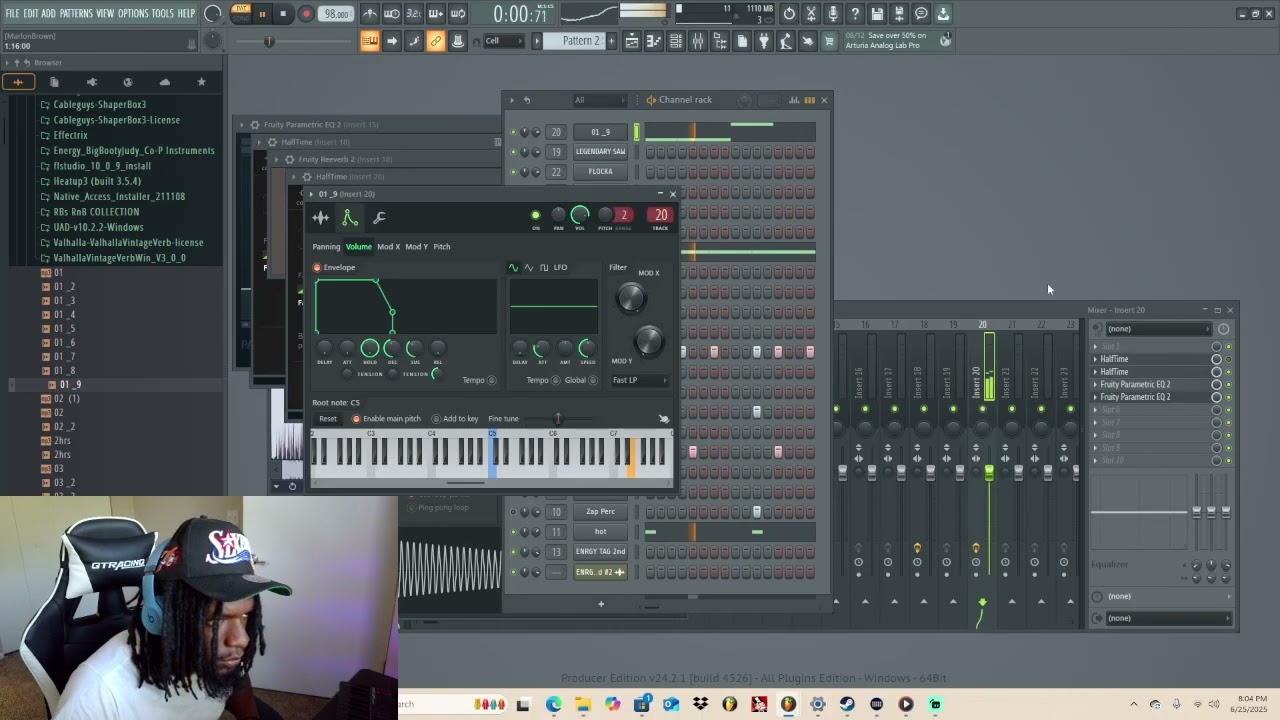Select the LEGENDARY SAW channel button
Viewport: 1280px width, 720px height.
[600, 152]
